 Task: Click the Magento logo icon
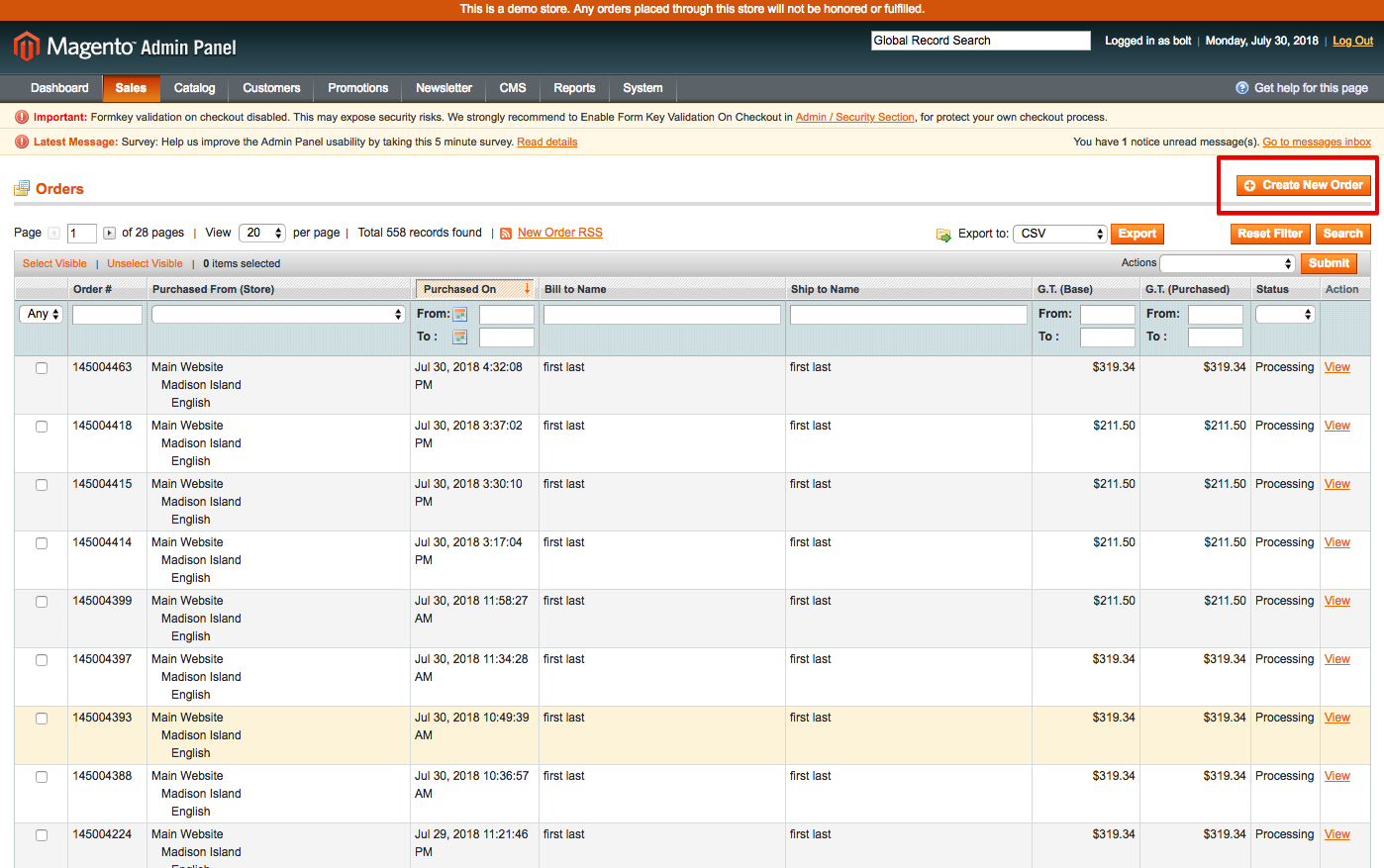coord(27,46)
